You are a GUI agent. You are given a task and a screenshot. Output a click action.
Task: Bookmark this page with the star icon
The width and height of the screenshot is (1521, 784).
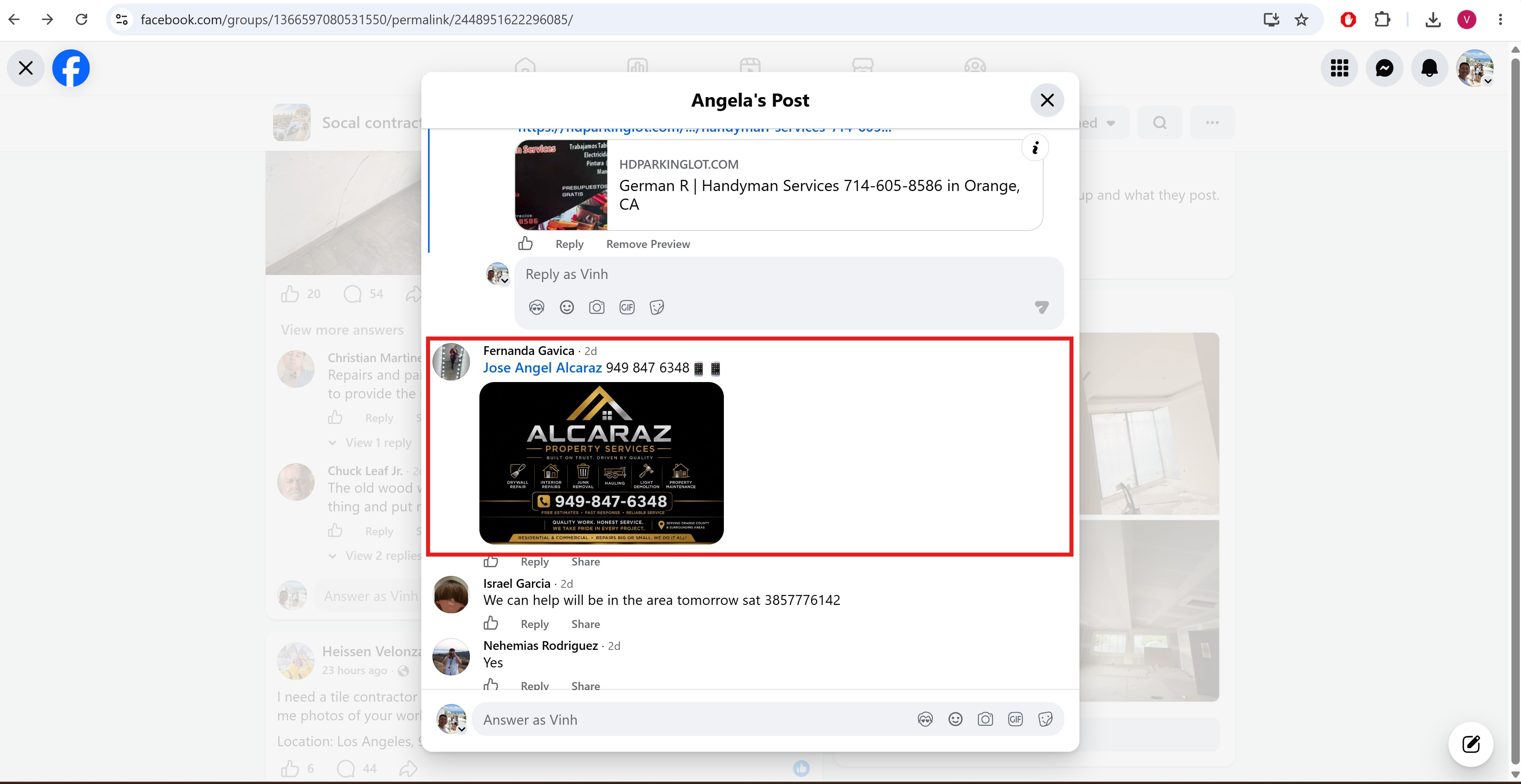tap(1301, 20)
